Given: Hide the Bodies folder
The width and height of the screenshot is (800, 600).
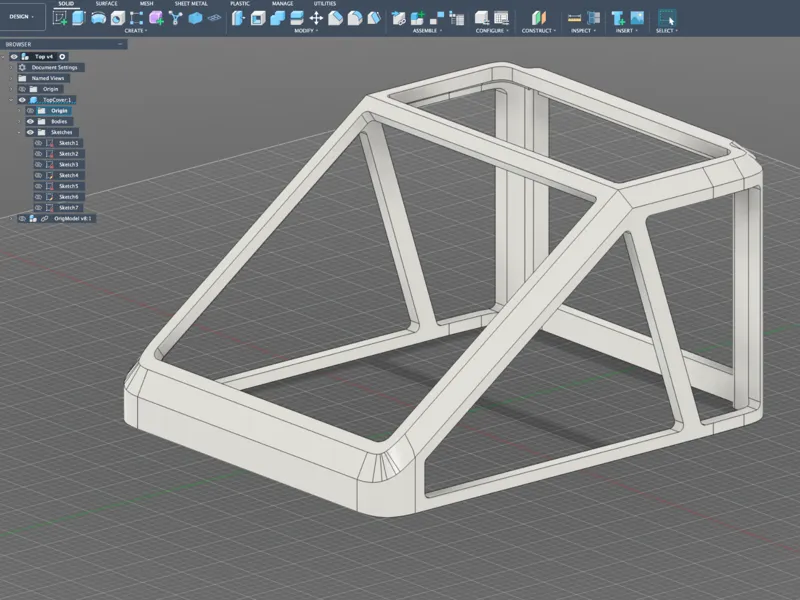Looking at the screenshot, I should click(x=30, y=121).
